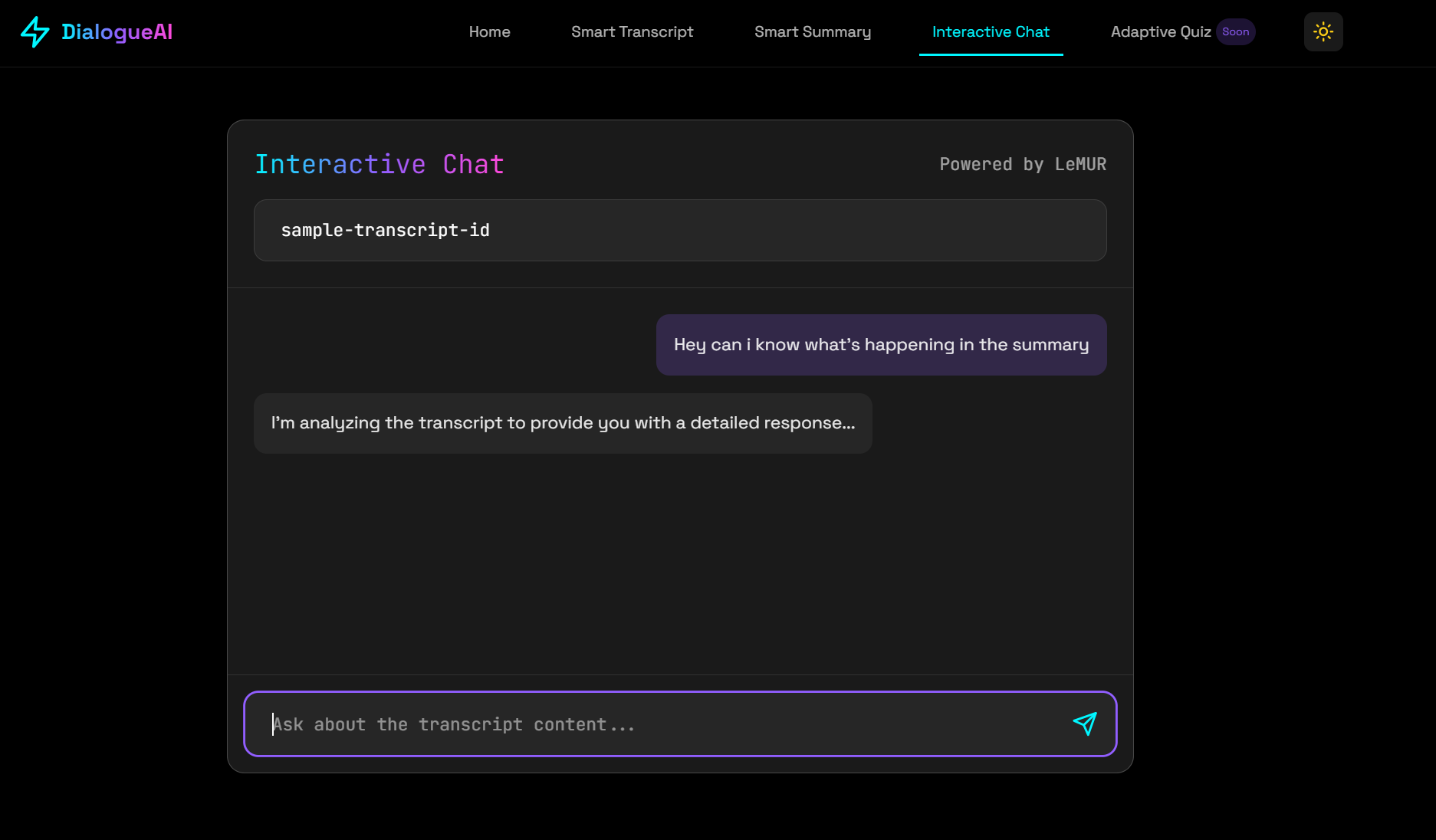Click the cyan 'Interactive' word in panel heading
The image size is (1436, 840).
click(340, 165)
